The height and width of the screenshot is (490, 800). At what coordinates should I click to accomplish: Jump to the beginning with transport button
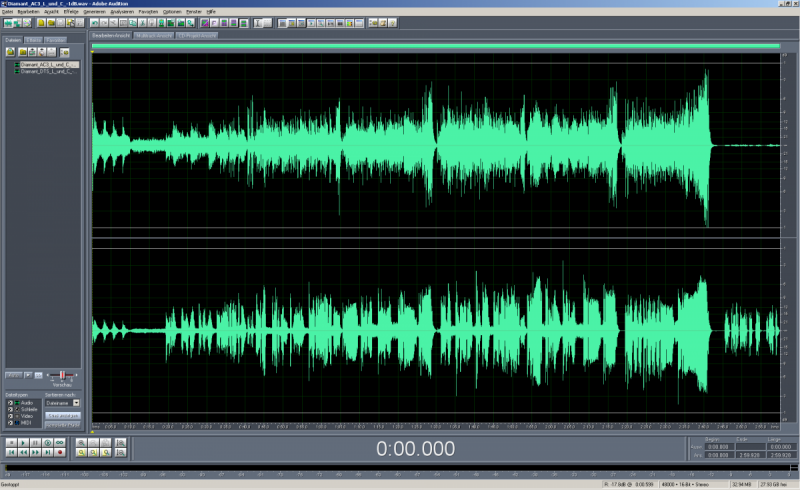tap(10, 453)
